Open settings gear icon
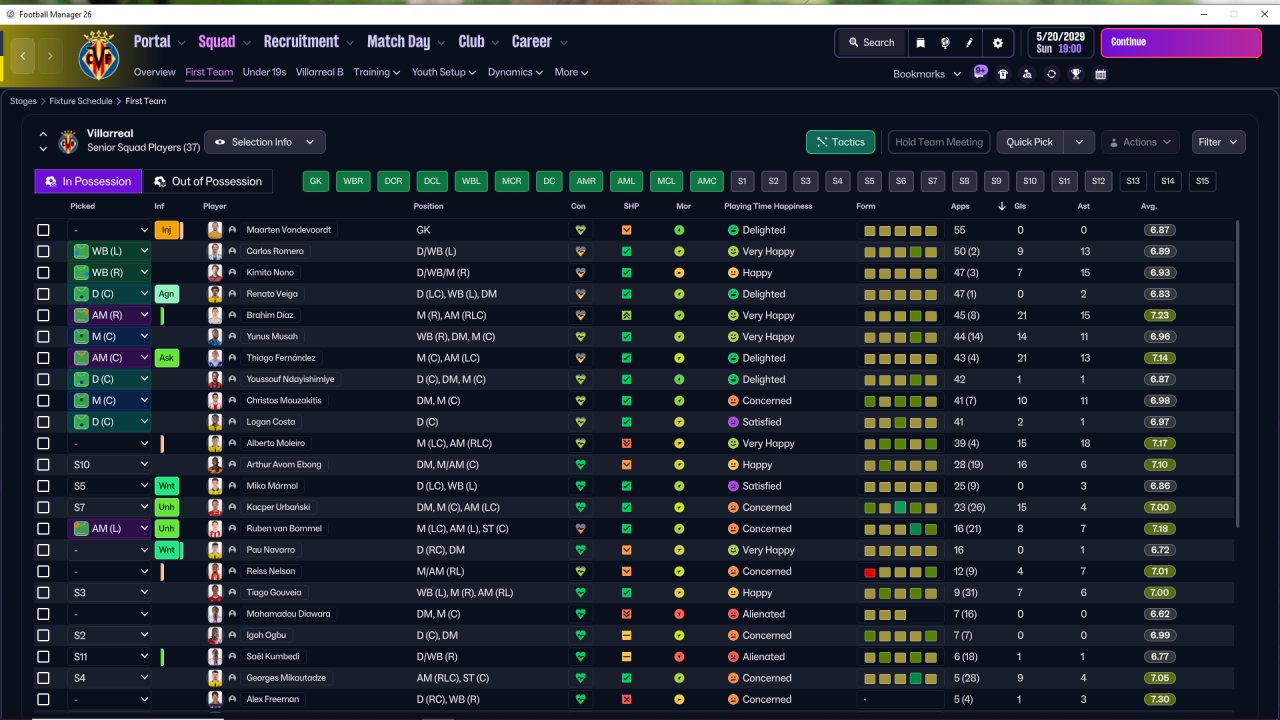 click(997, 43)
